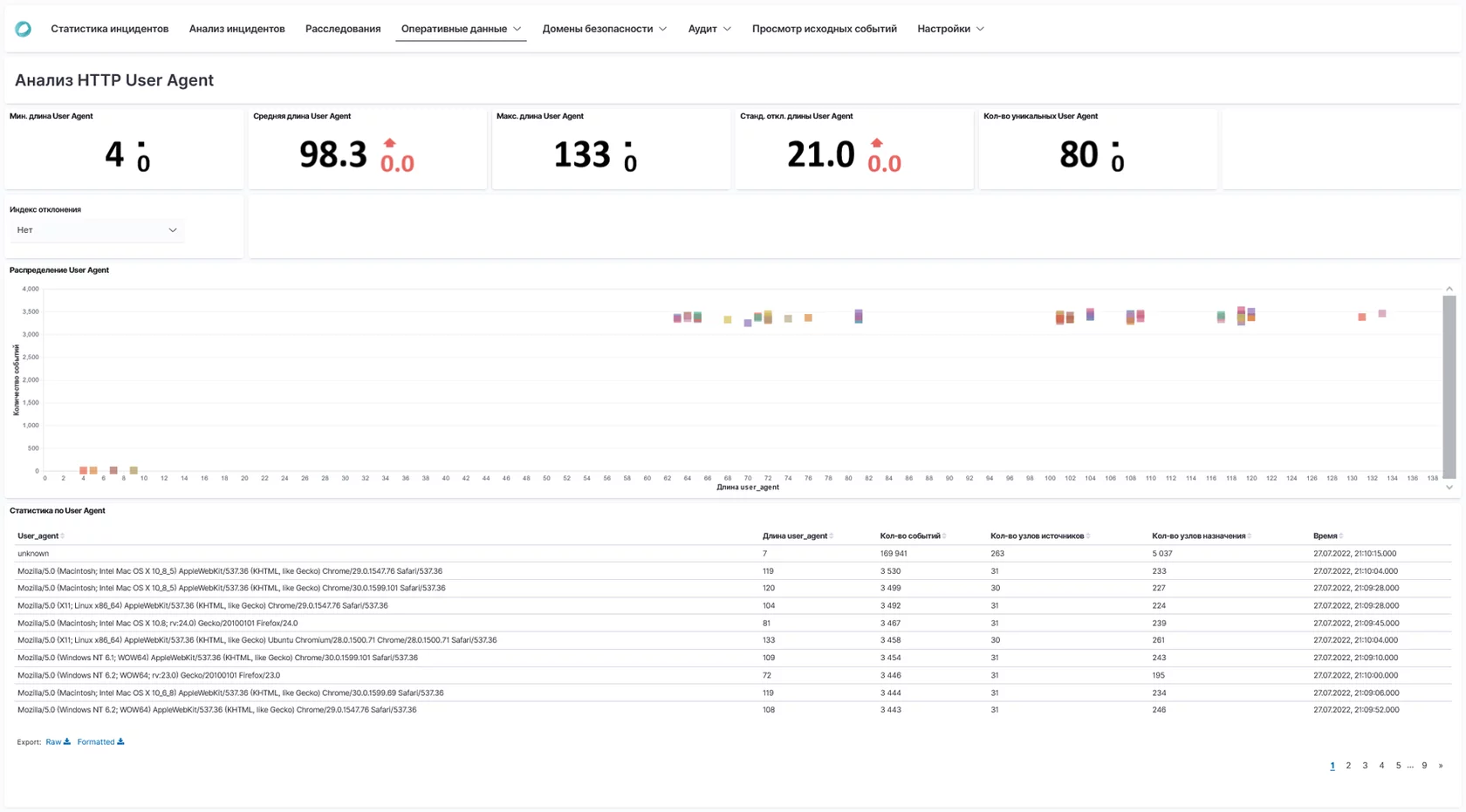Click the product logo icon top left
The height and width of the screenshot is (812, 1466).
23,29
